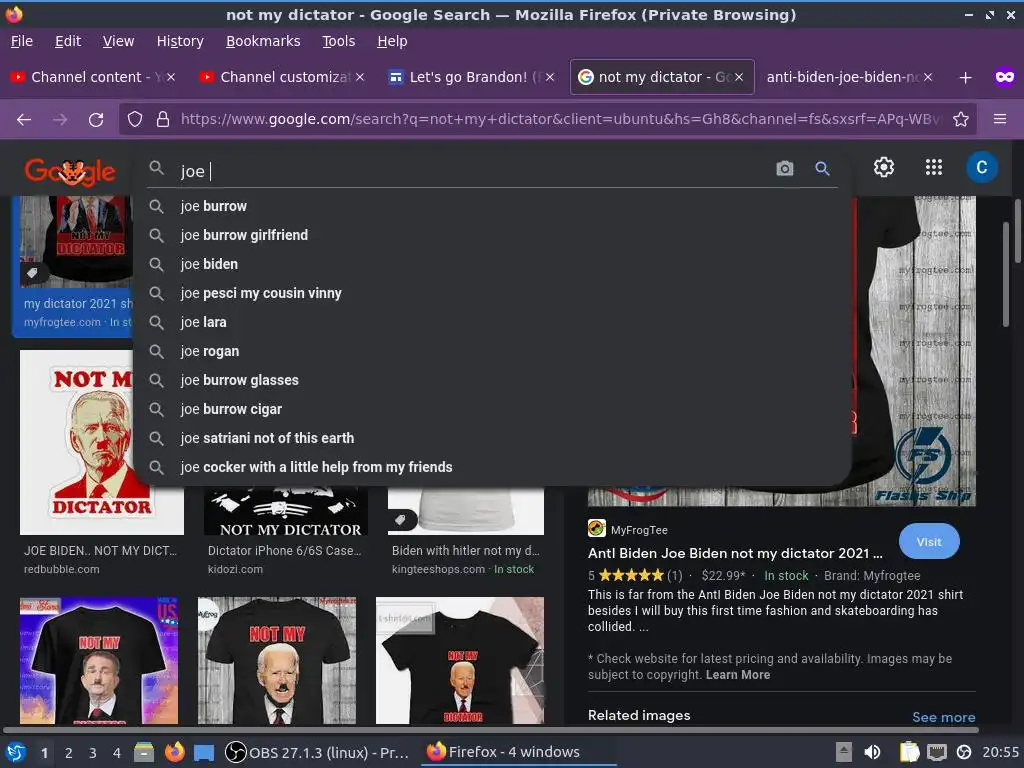Screen dimensions: 1024x768
Task: Click the Visit button for MyFrogTee
Action: [929, 541]
